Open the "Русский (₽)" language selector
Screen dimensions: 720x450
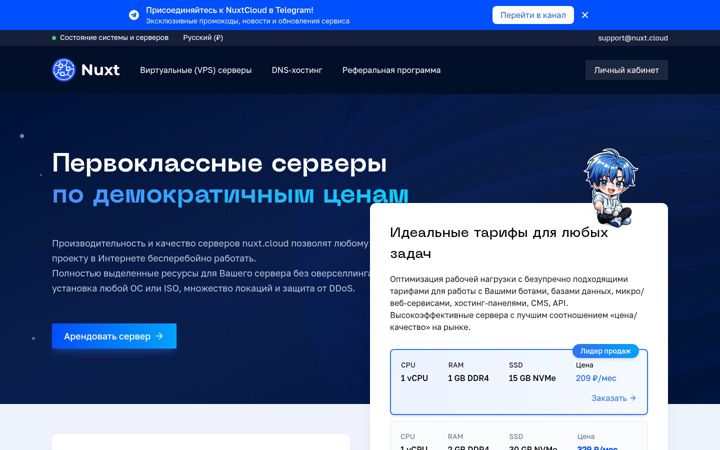[203, 38]
